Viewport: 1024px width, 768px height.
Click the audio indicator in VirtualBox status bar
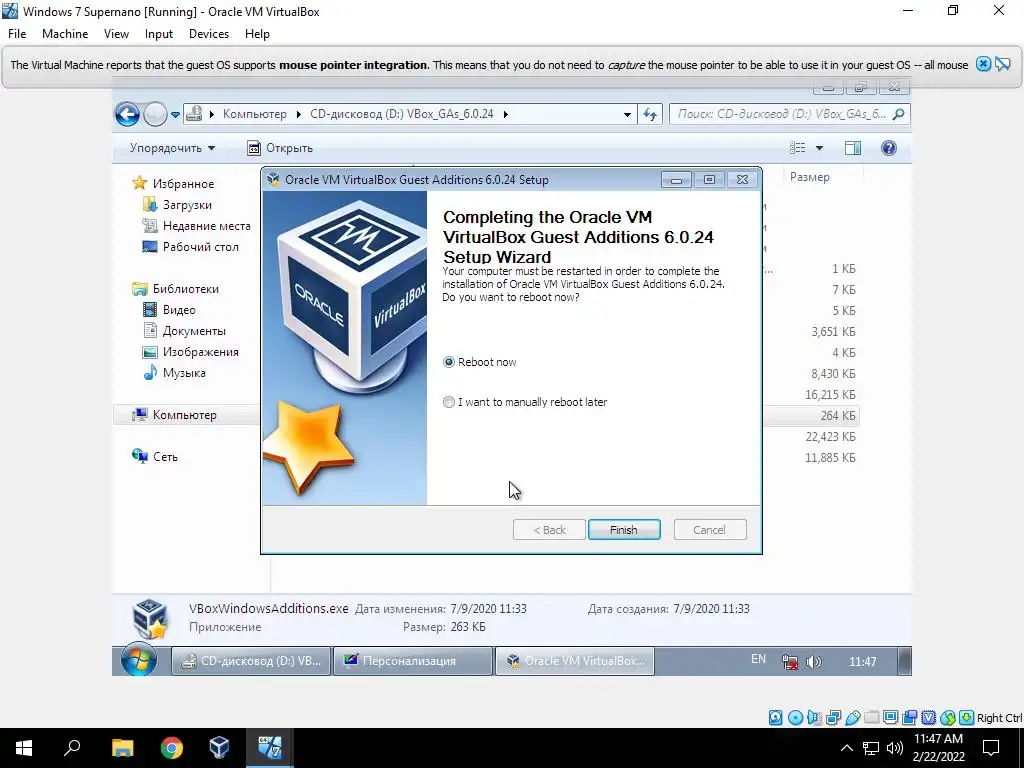click(814, 718)
